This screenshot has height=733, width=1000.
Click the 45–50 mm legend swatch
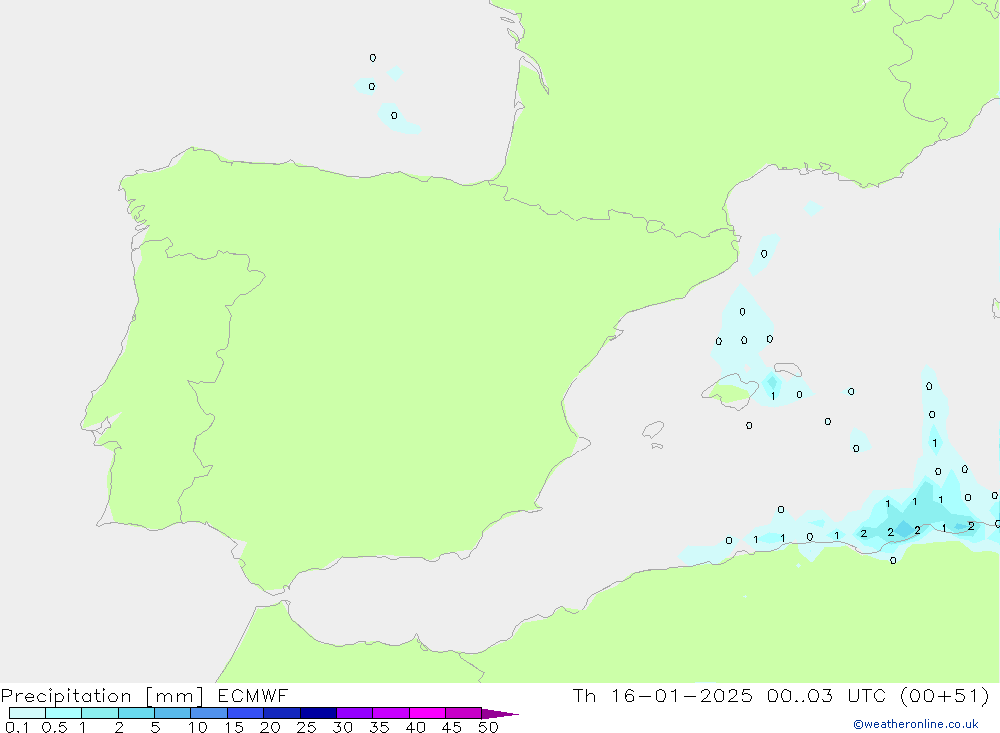click(463, 713)
